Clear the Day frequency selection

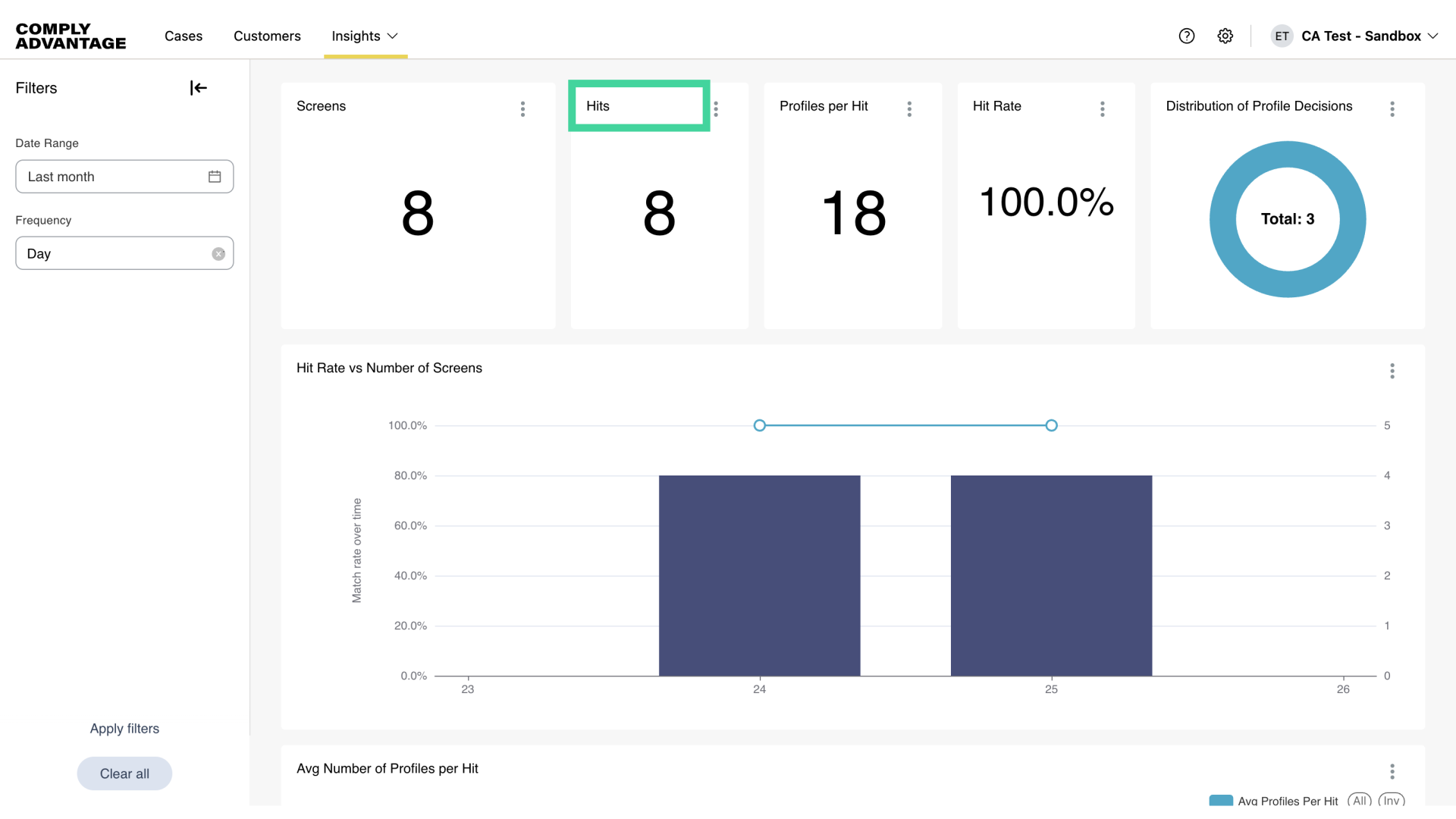[x=218, y=254]
